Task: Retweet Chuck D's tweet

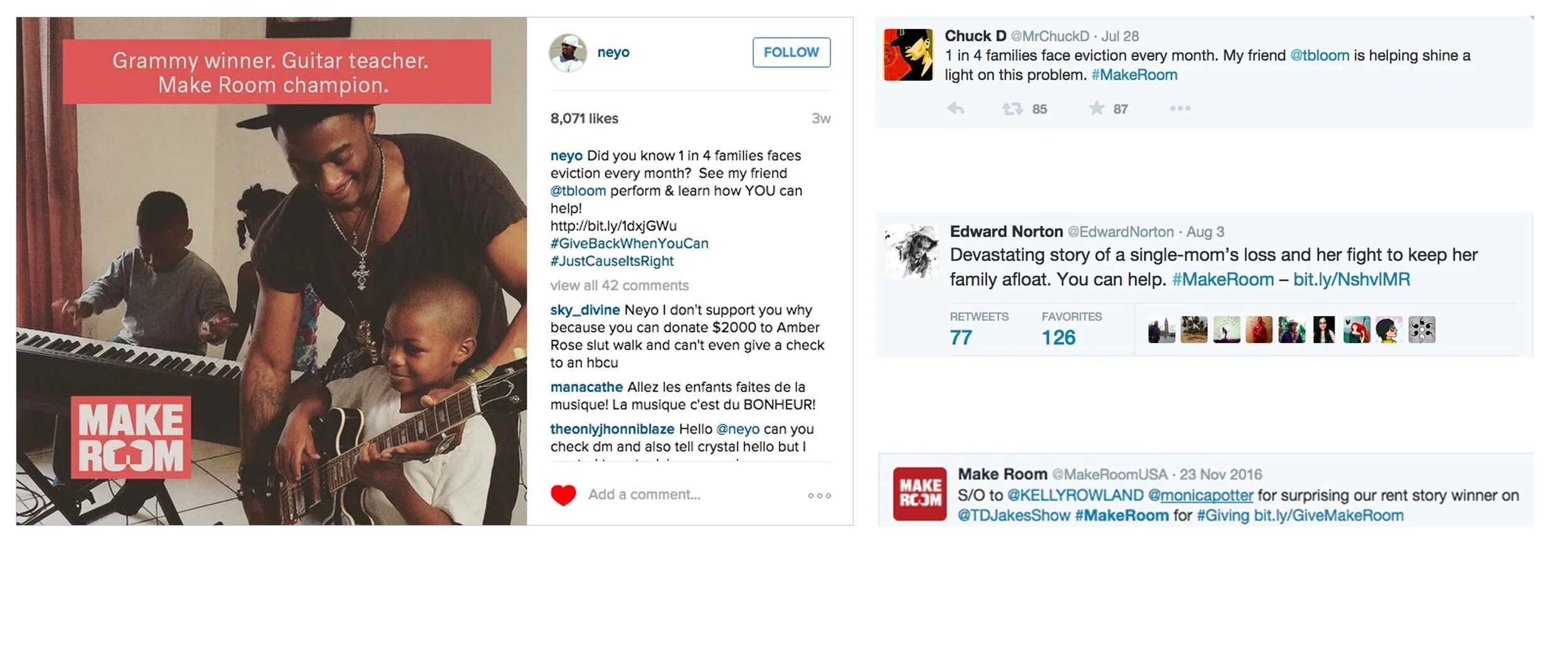Action: [x=1012, y=108]
